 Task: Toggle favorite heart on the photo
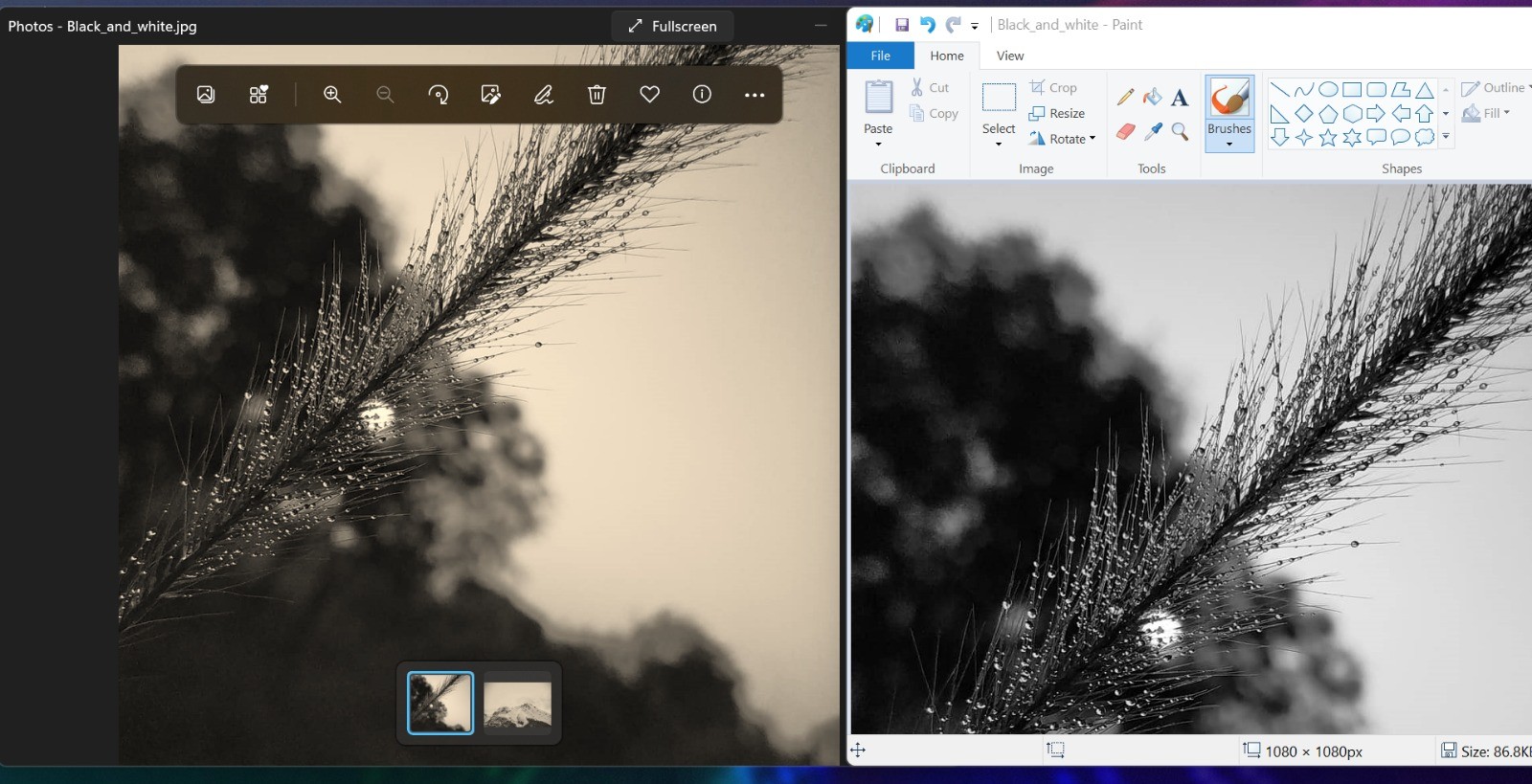(x=649, y=94)
